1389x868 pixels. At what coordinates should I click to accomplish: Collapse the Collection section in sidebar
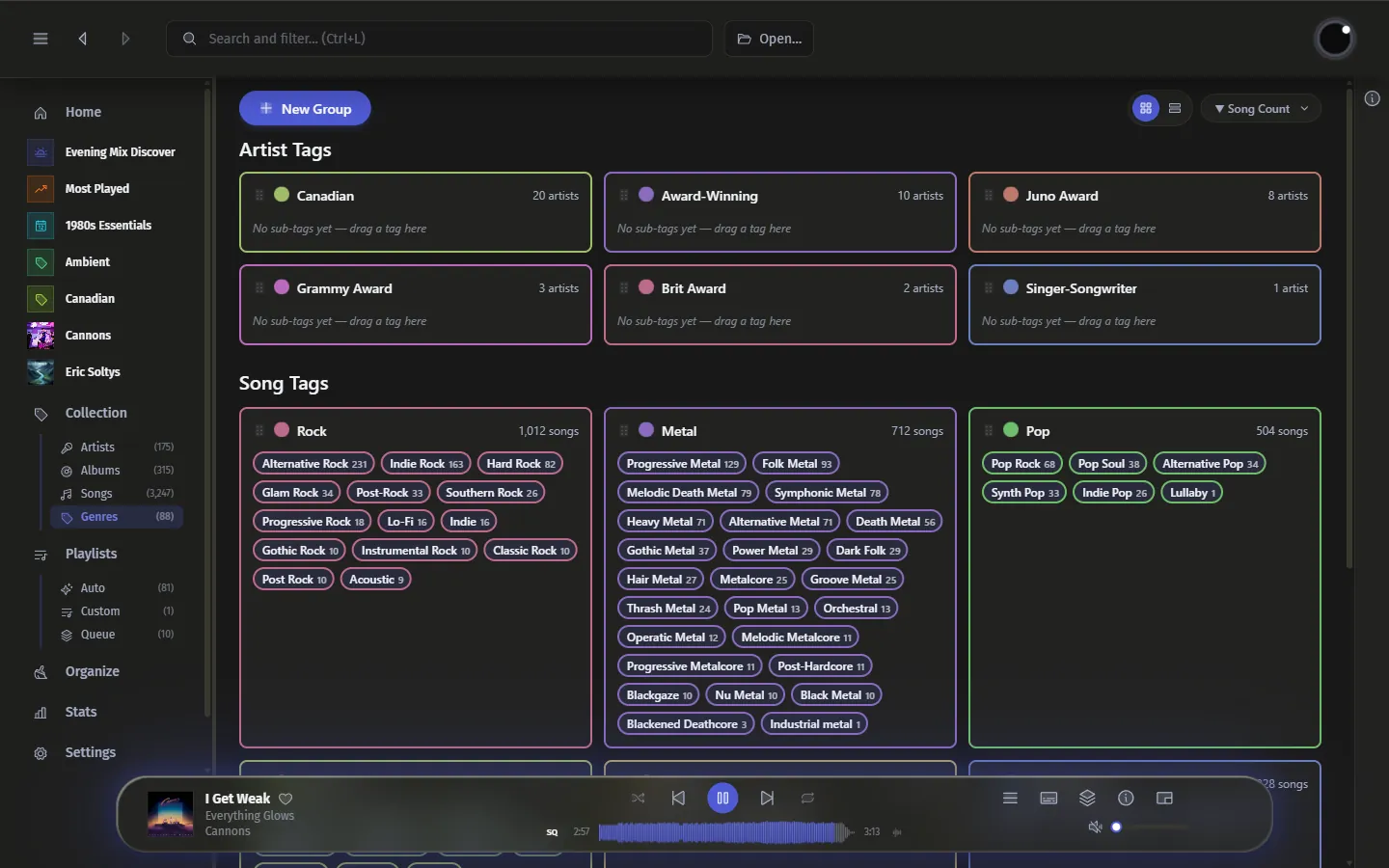[x=95, y=413]
